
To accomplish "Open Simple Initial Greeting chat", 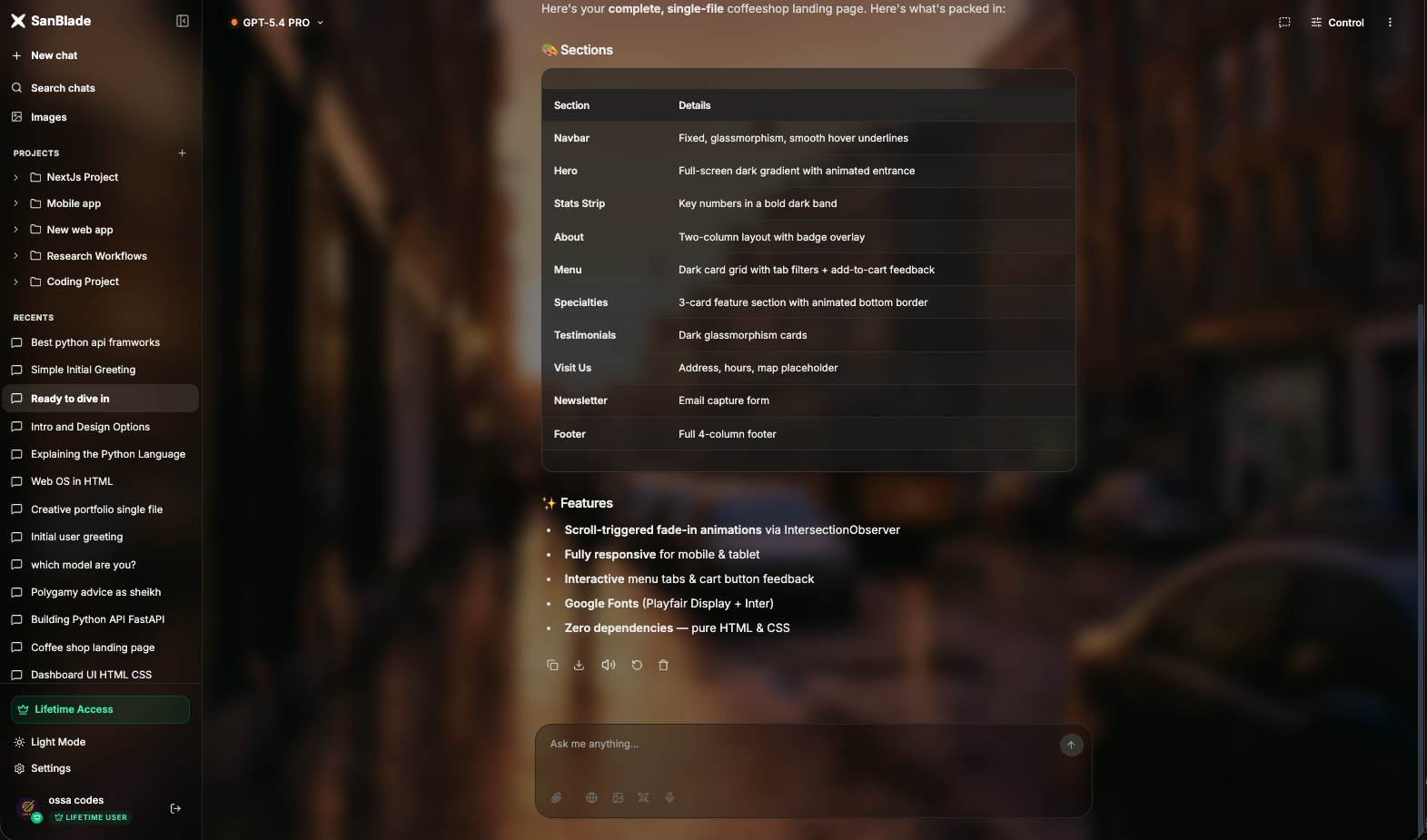I will tap(83, 370).
